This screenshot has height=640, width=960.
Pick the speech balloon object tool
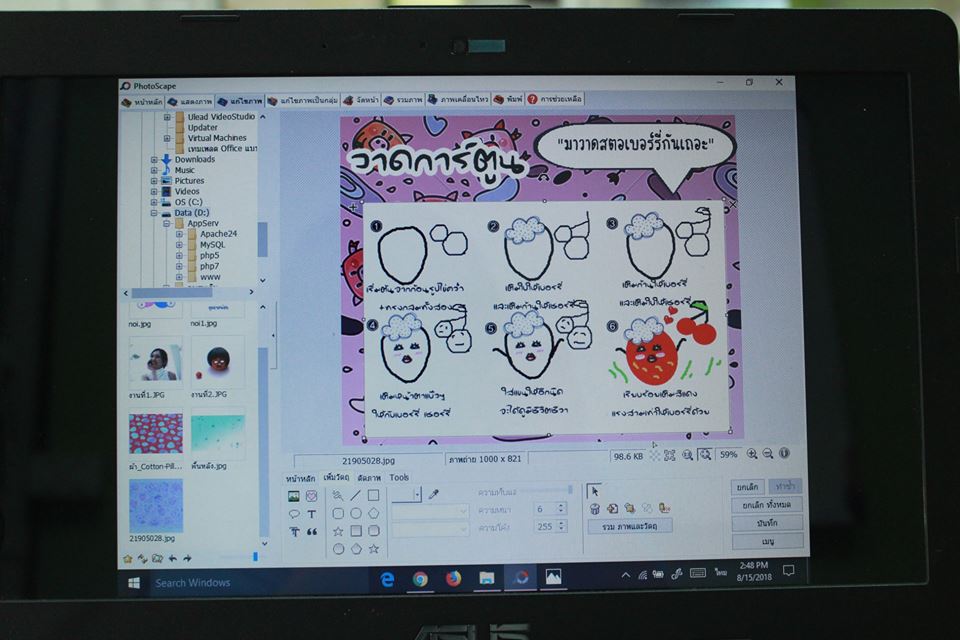point(294,514)
